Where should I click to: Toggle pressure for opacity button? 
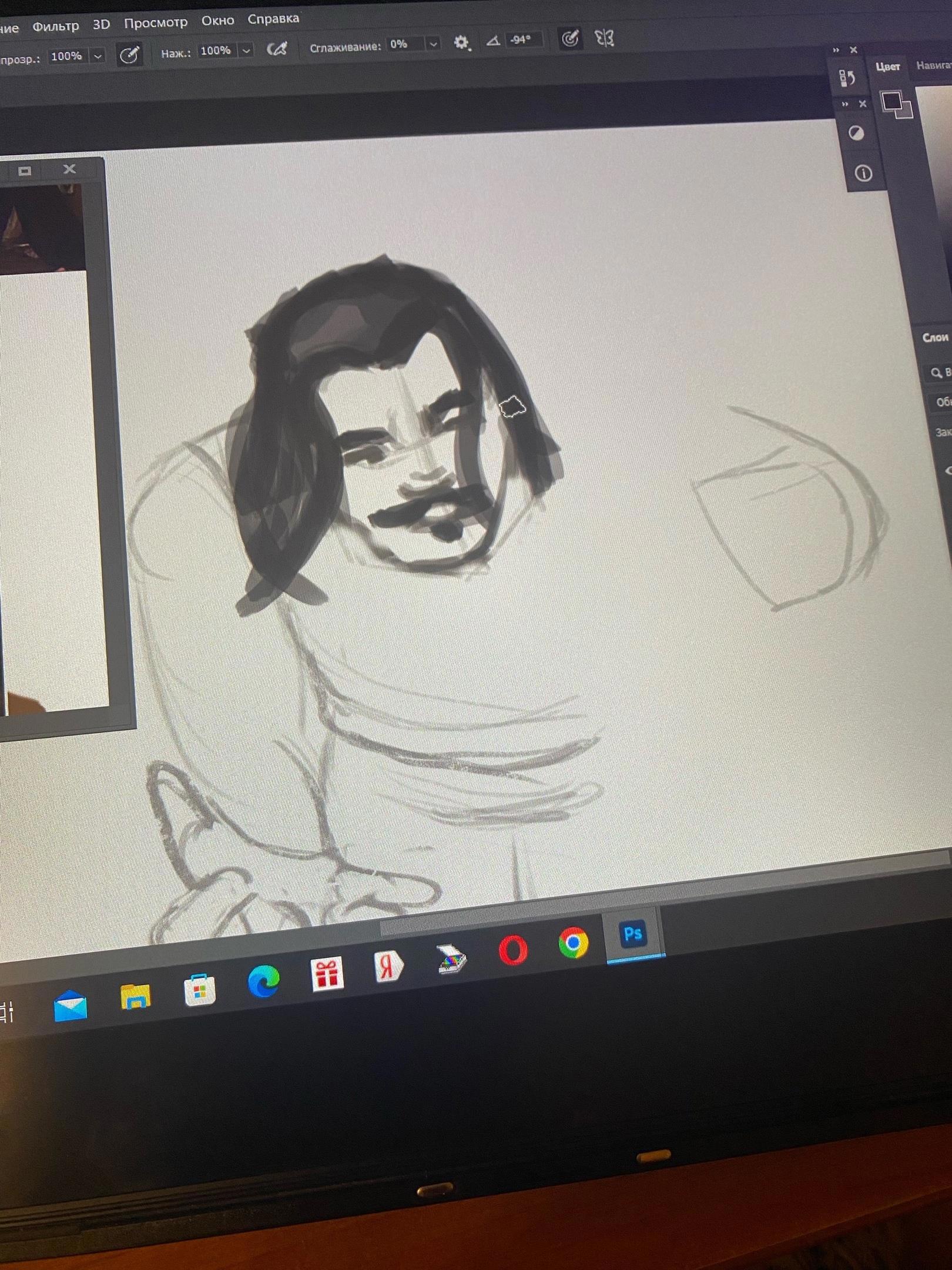coord(129,55)
